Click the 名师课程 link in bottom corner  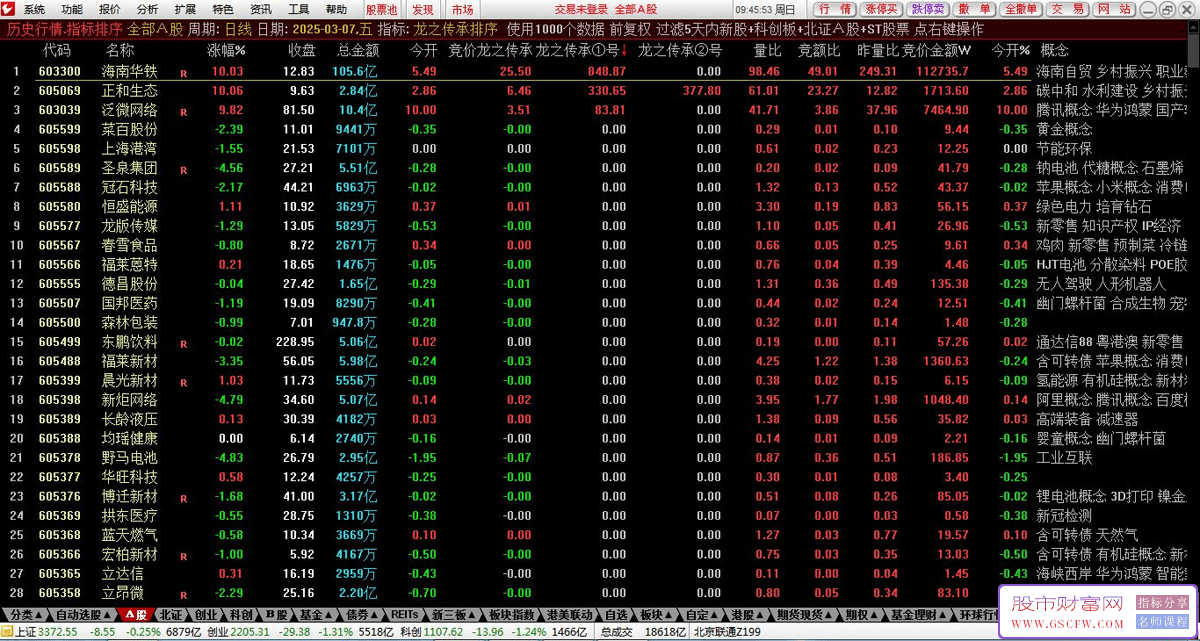(x=1163, y=622)
